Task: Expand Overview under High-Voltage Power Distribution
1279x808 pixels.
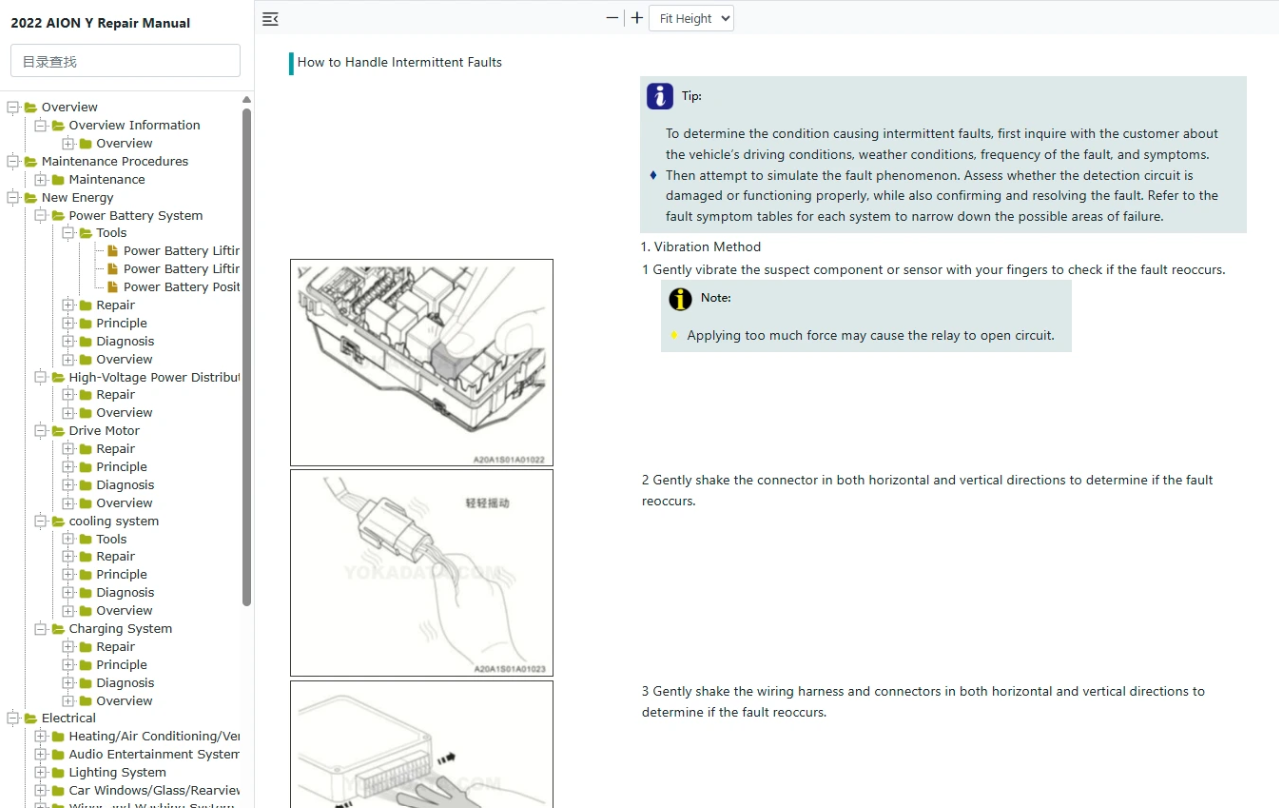Action: 68,413
